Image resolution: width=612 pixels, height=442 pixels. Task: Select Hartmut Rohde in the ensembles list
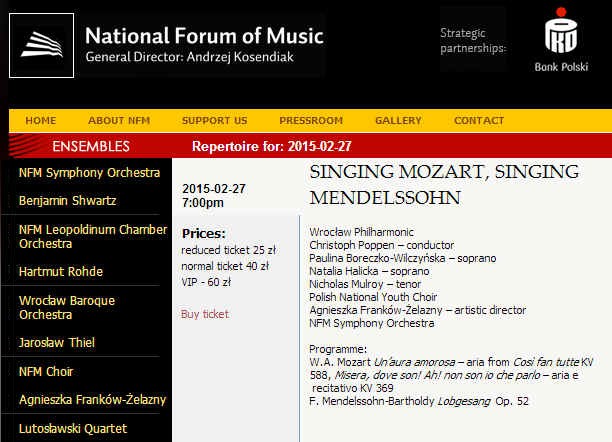61,271
